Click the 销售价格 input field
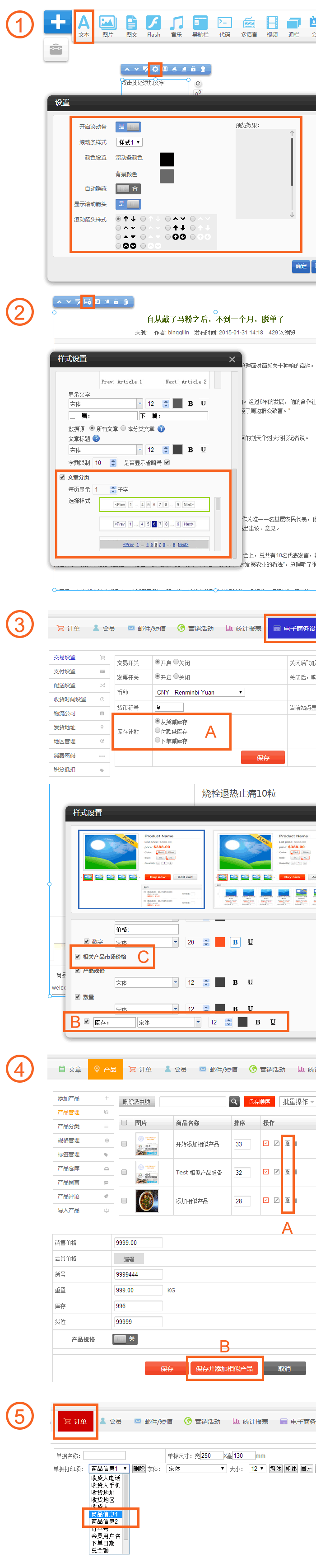The height and width of the screenshot is (1568, 316). pos(139,1243)
